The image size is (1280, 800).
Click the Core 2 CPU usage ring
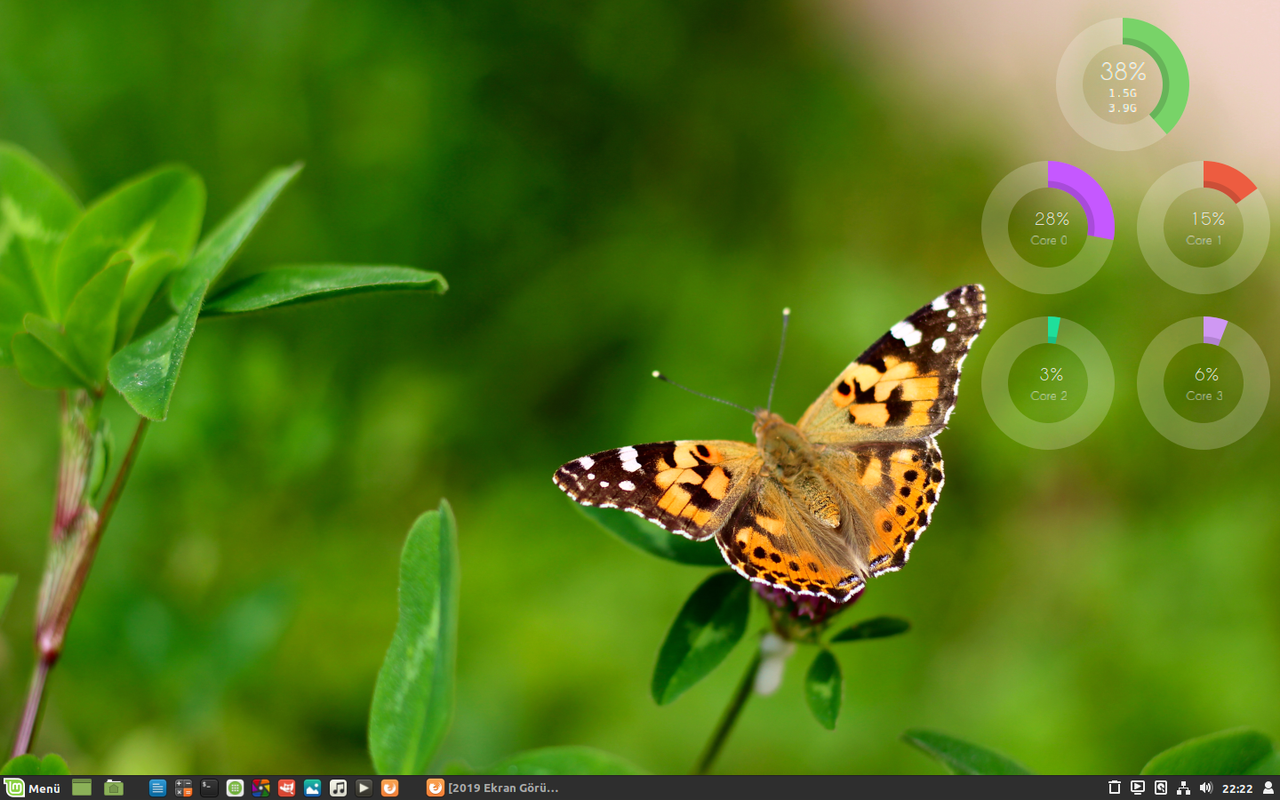[x=1048, y=383]
